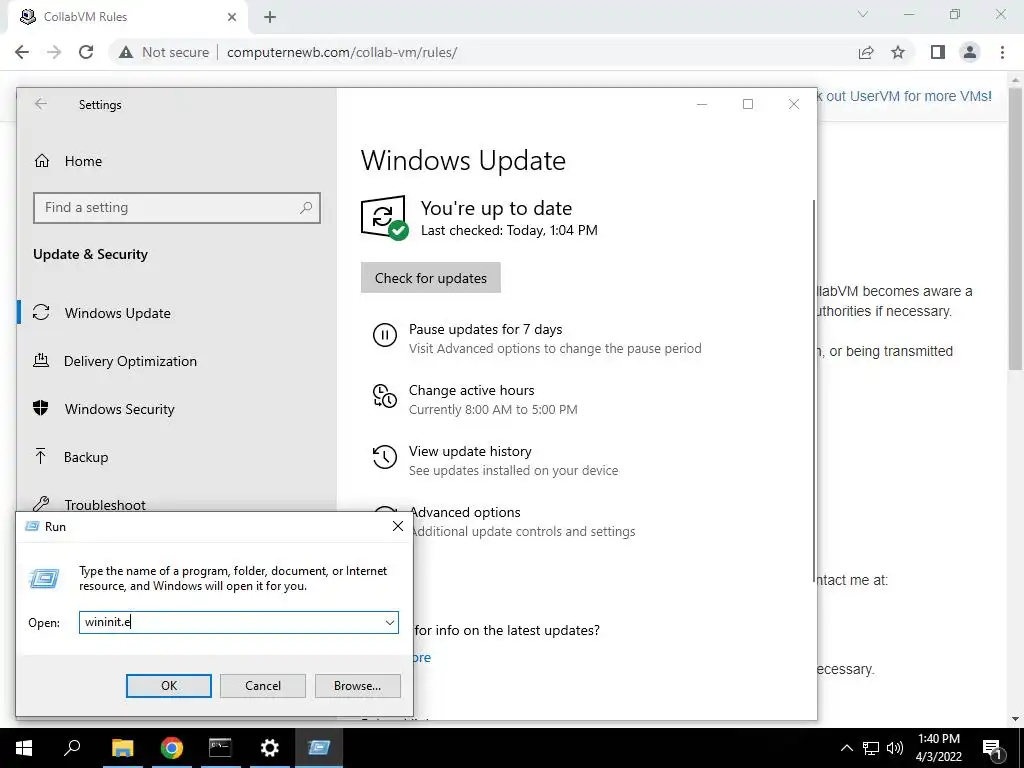
Task: Click OK in the Run dialog
Action: (x=168, y=686)
